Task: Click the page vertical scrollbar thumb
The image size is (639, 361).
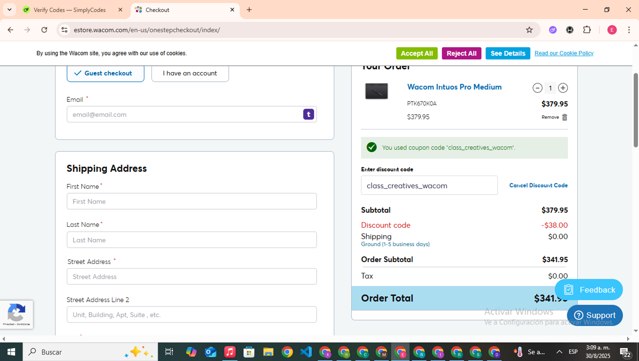Action: (x=635, y=110)
